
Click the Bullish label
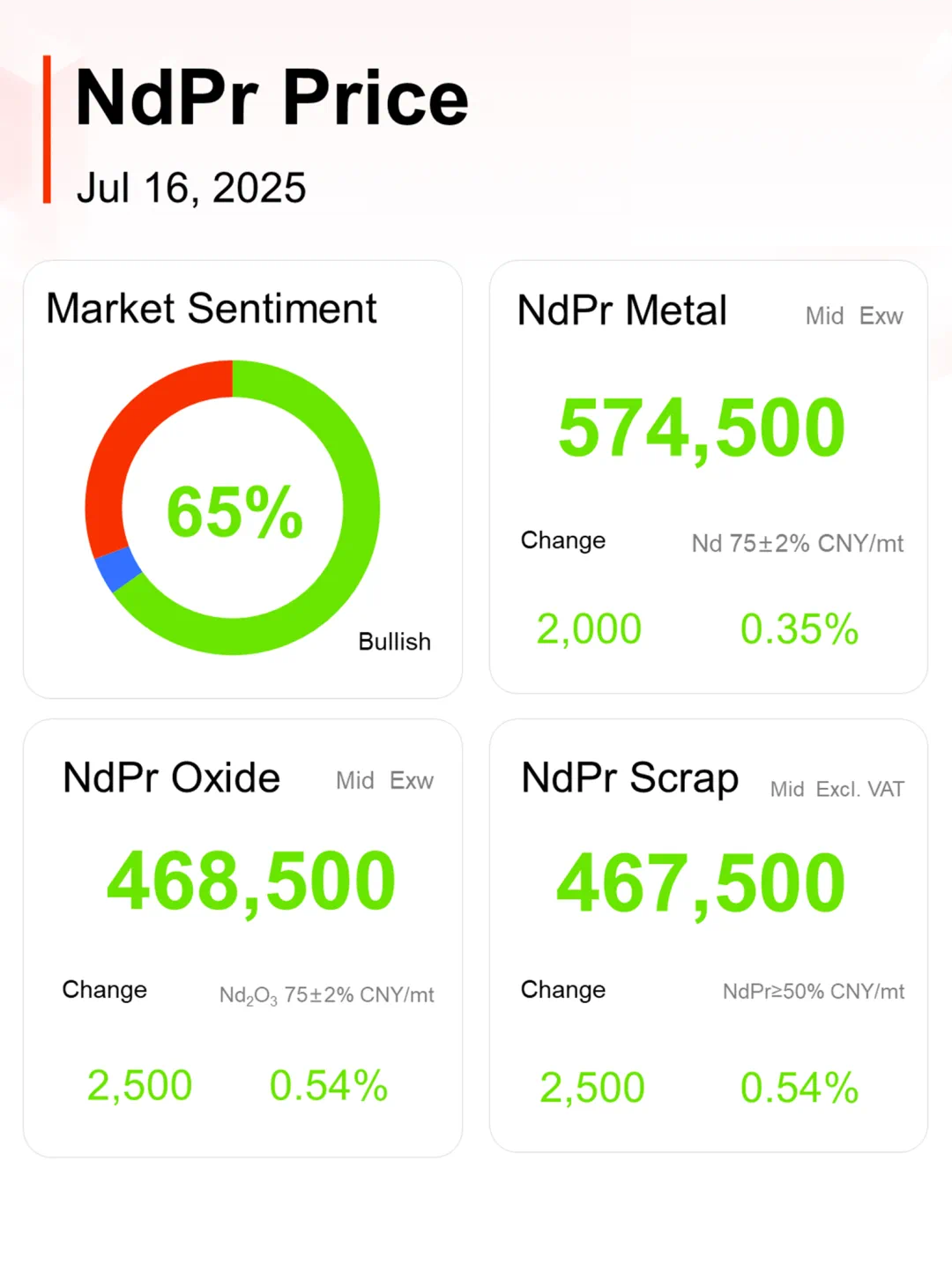(x=394, y=642)
